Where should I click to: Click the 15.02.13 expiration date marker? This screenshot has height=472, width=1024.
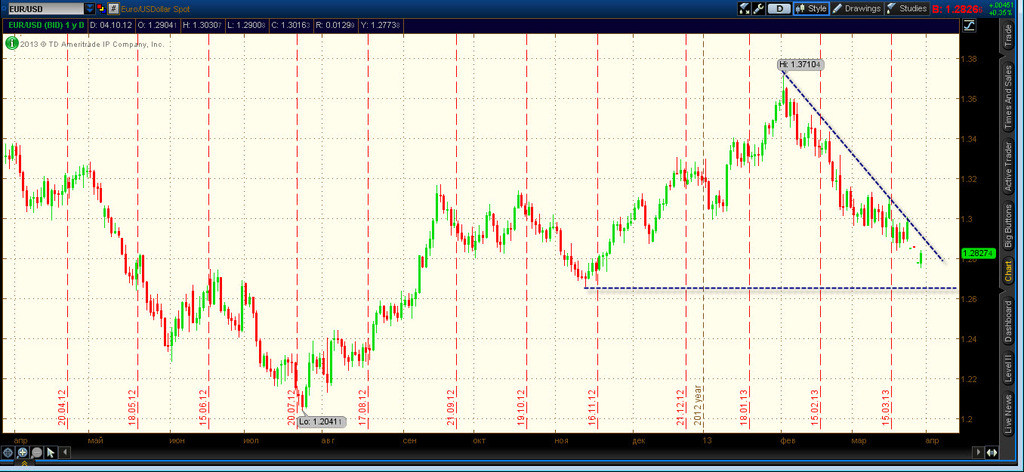(815, 407)
